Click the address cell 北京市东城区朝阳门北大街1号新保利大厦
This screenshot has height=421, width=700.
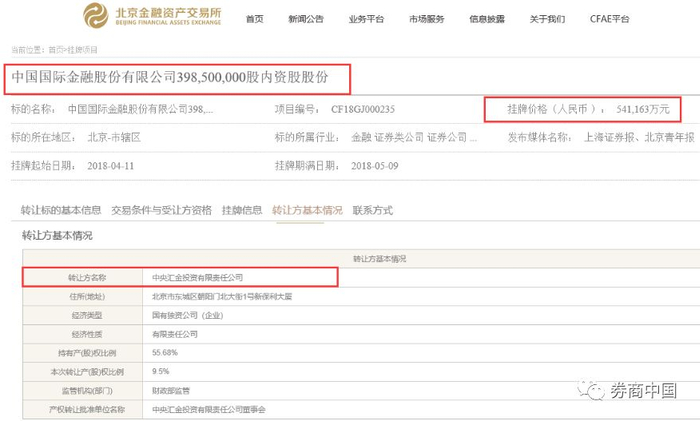pos(222,296)
